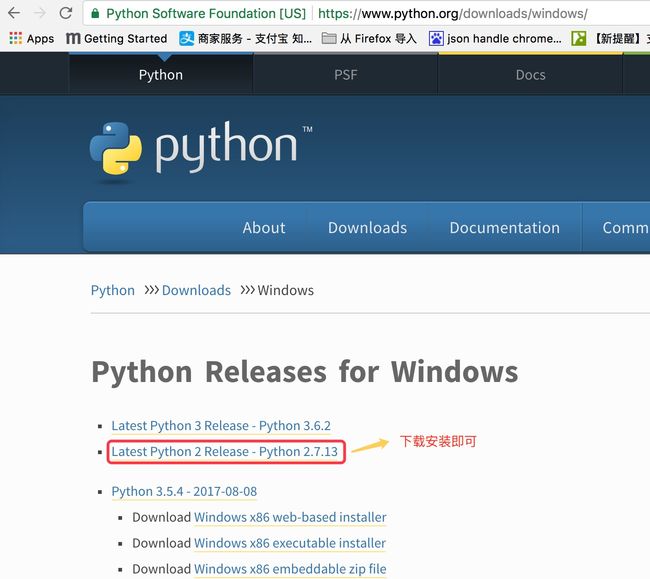Click the Windows breadcrumb text
The image size is (650, 579).
pyautogui.click(x=286, y=290)
